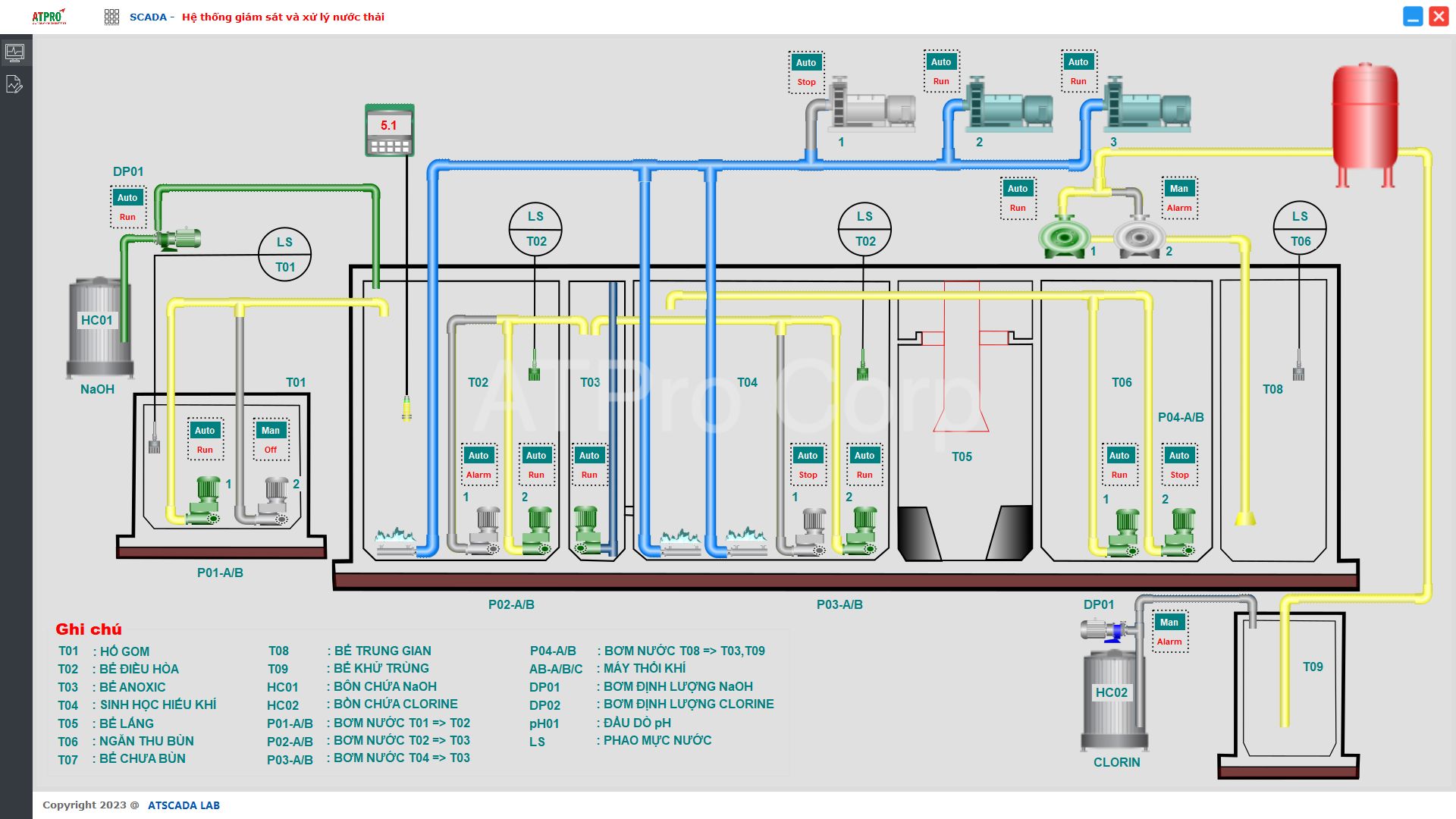This screenshot has height=819, width=1456.
Task: Click the ATPRO logo in title bar
Action: click(49, 17)
